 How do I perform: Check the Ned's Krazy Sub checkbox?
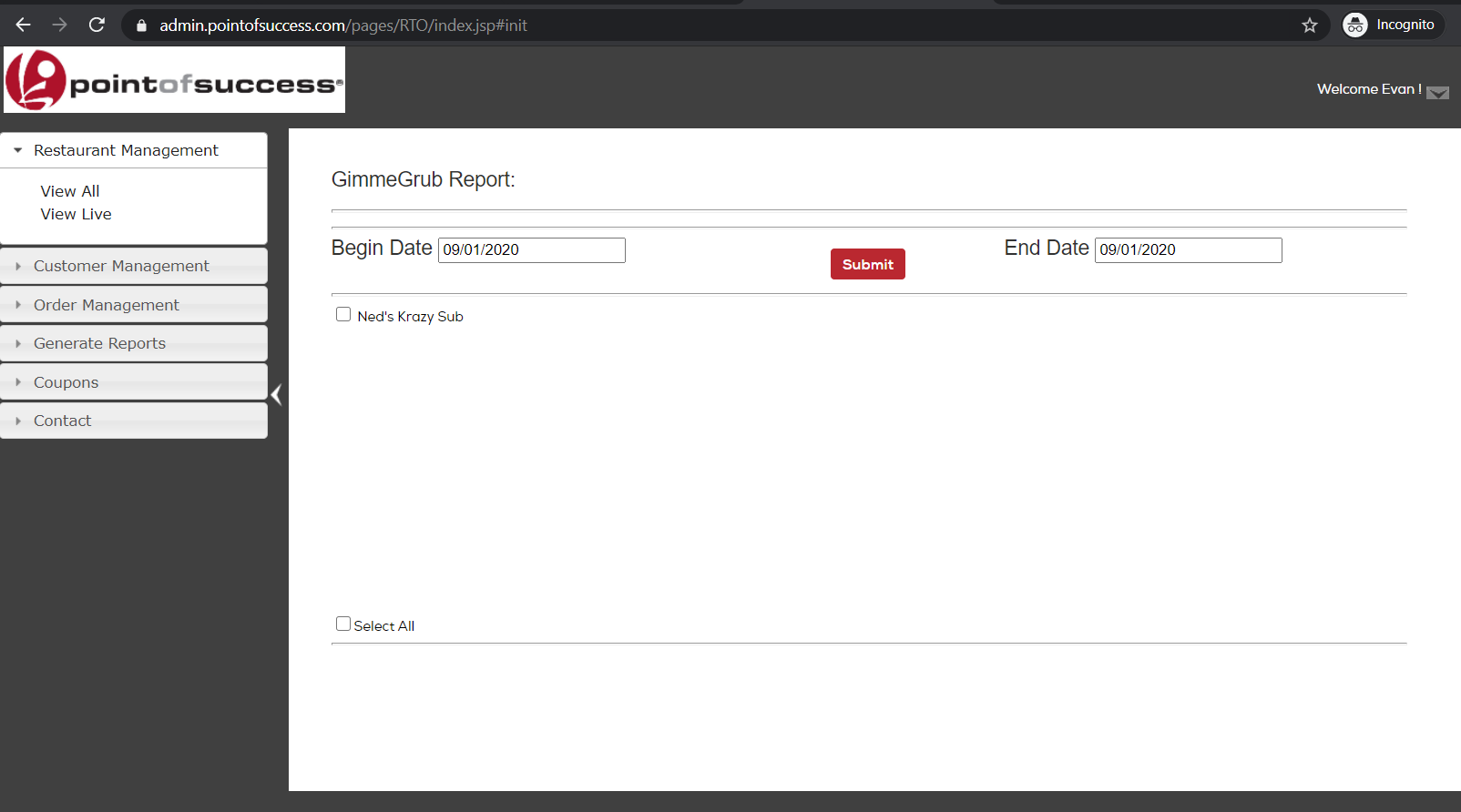click(343, 314)
